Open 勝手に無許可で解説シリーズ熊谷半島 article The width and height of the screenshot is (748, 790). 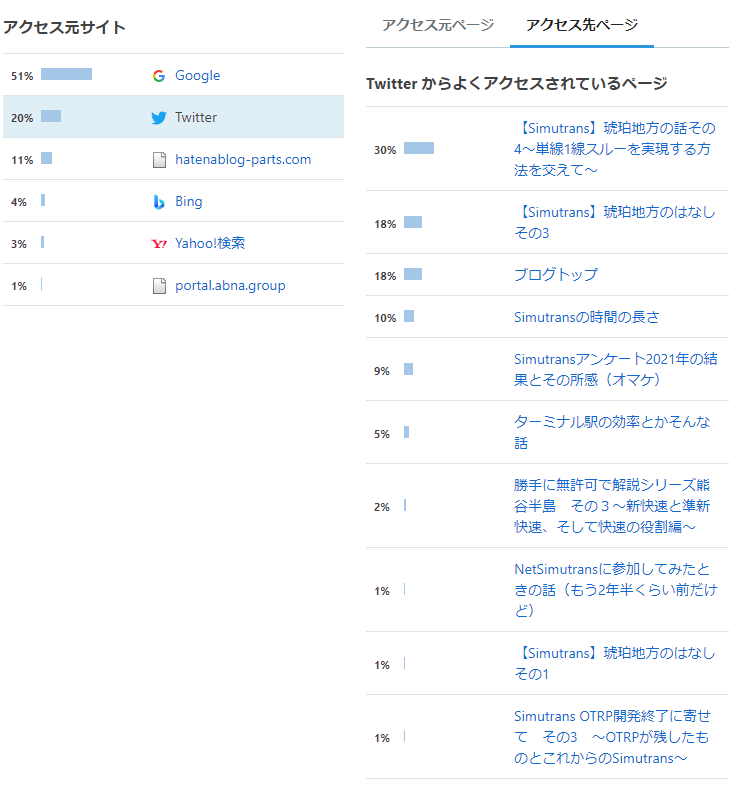coord(612,506)
